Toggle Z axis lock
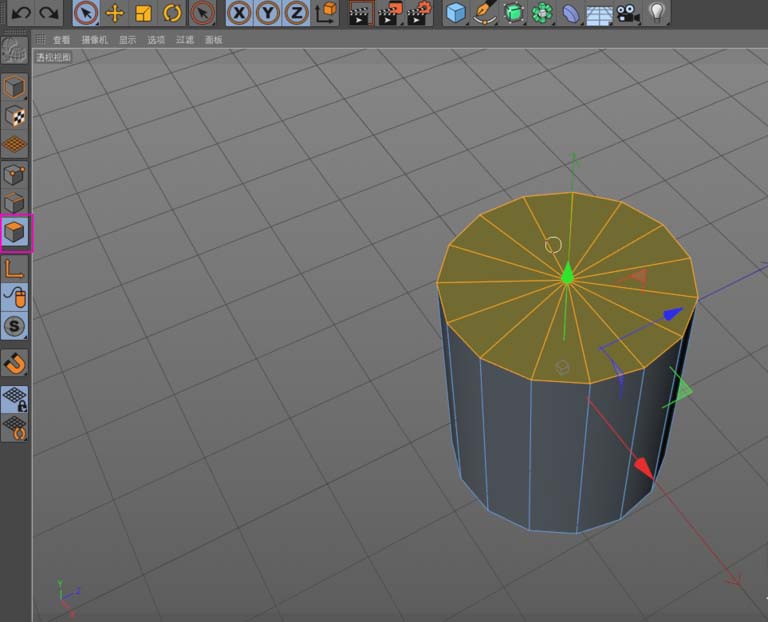Screen dimensions: 768x622 point(296,13)
